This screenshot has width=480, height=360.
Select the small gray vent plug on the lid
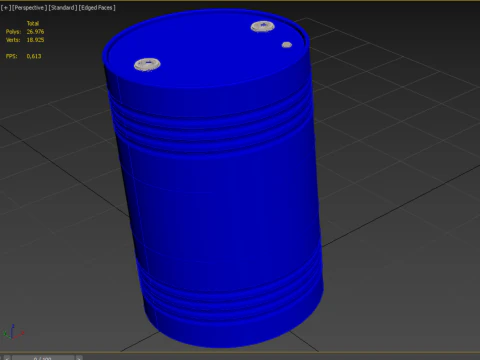coord(287,45)
